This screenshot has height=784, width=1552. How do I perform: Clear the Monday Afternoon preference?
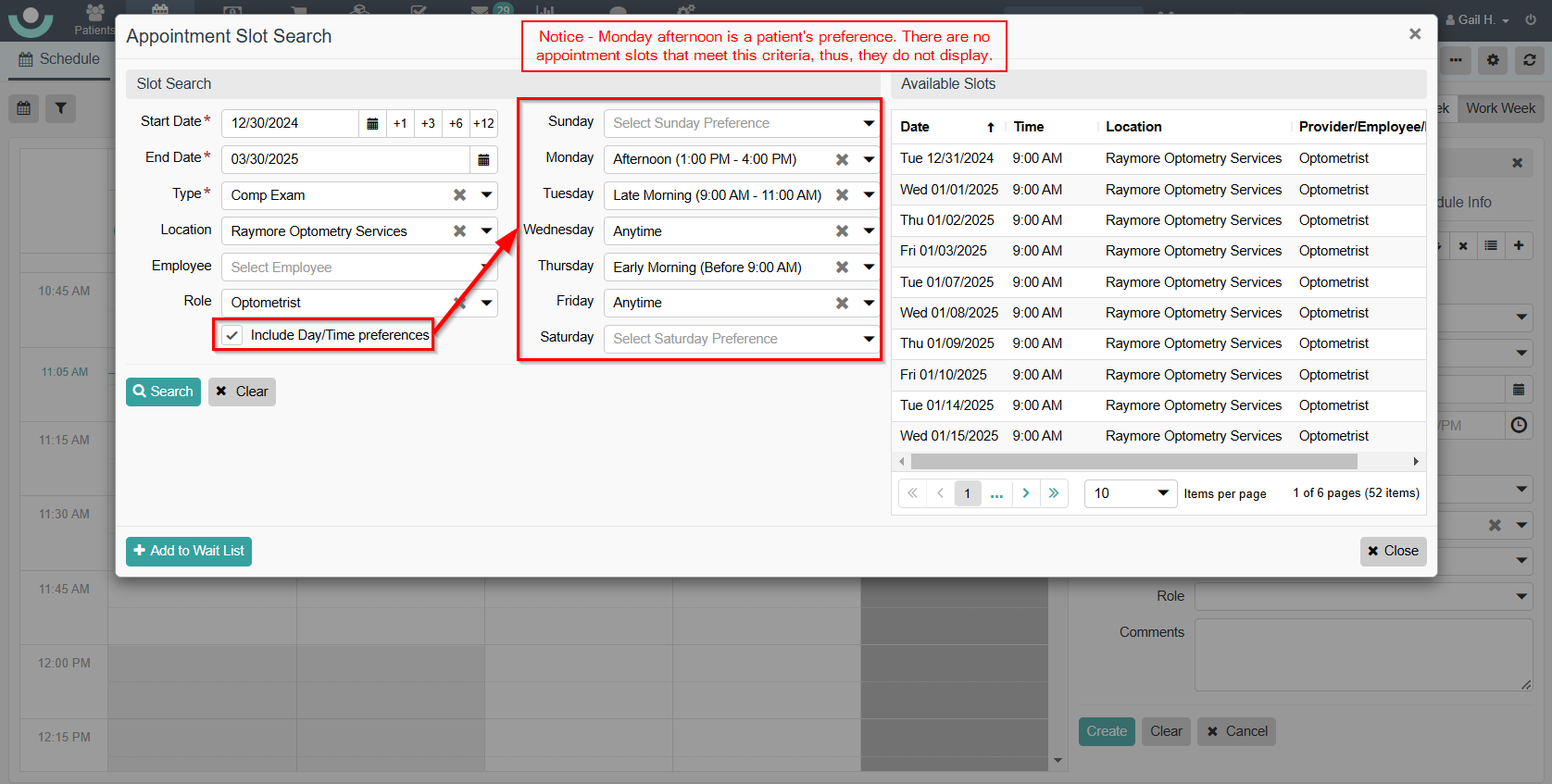[842, 159]
